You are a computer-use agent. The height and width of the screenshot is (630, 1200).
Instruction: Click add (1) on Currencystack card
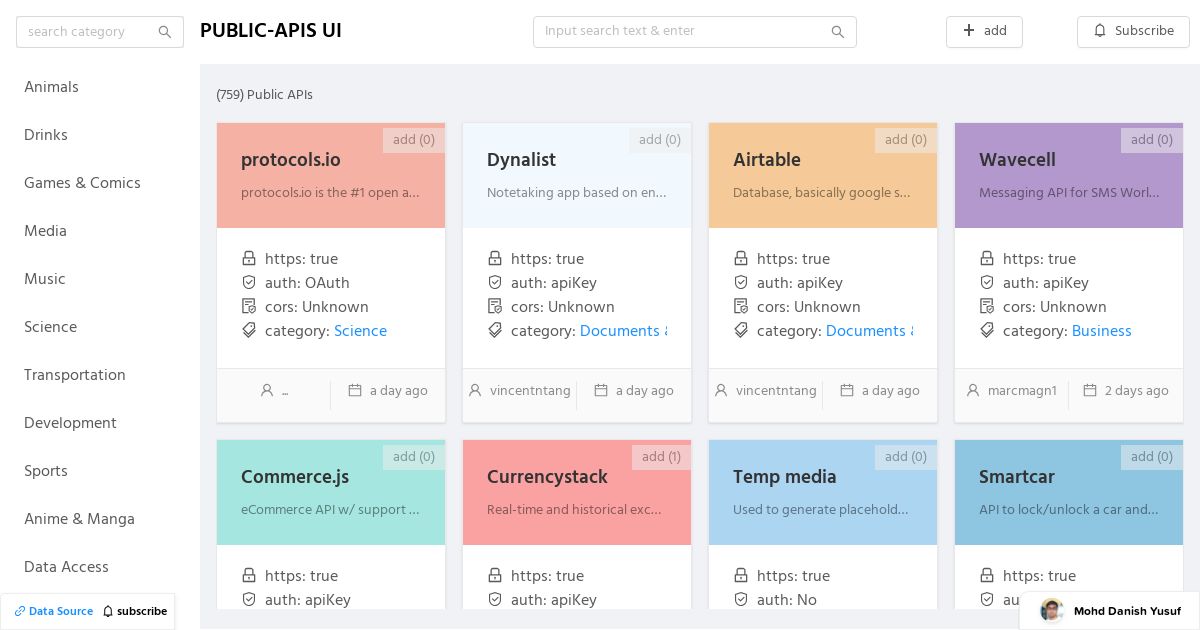click(661, 457)
